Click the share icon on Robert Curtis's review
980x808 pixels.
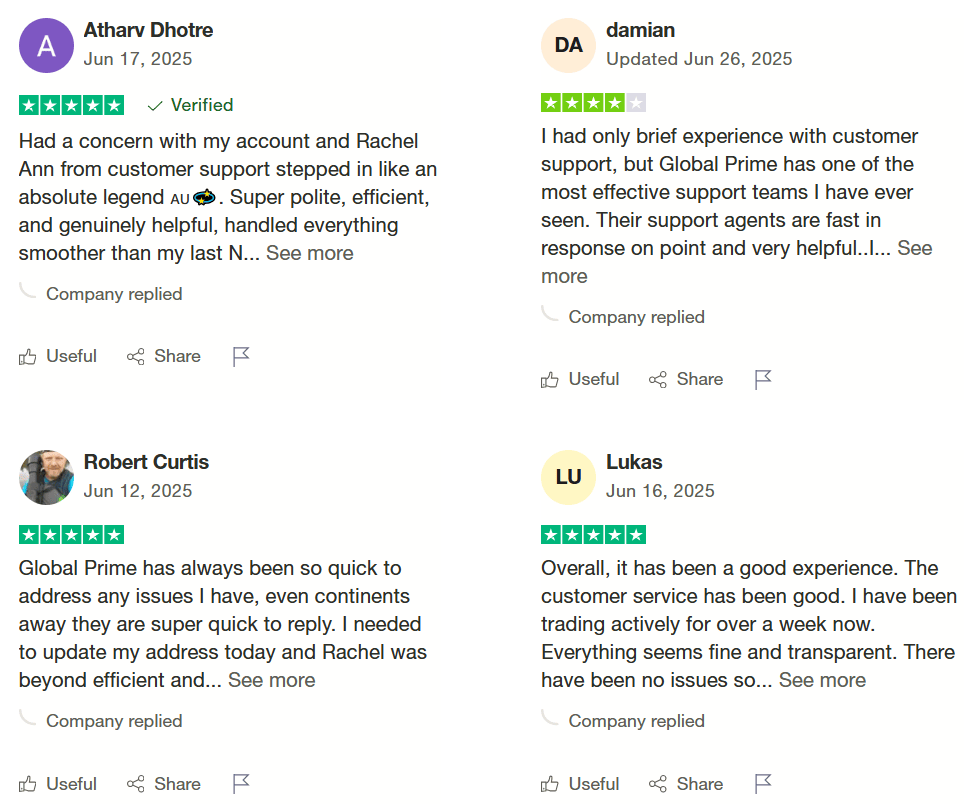coord(136,784)
